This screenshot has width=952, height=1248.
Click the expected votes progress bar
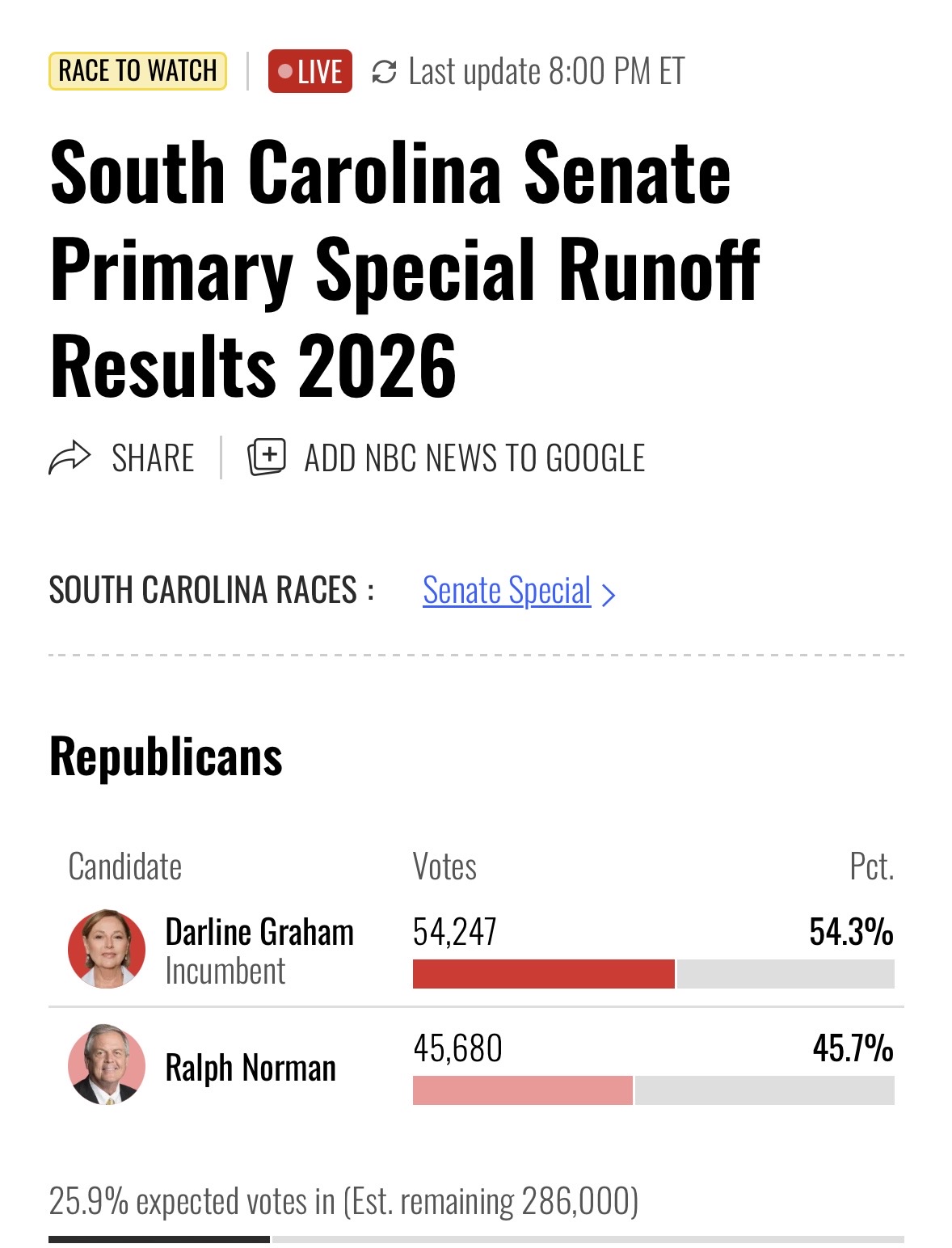point(476,1239)
